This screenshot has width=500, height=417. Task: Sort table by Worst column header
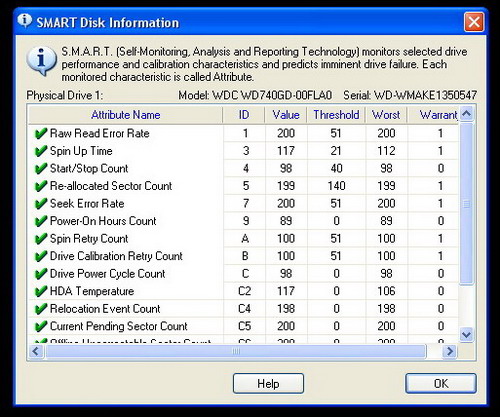tap(386, 115)
